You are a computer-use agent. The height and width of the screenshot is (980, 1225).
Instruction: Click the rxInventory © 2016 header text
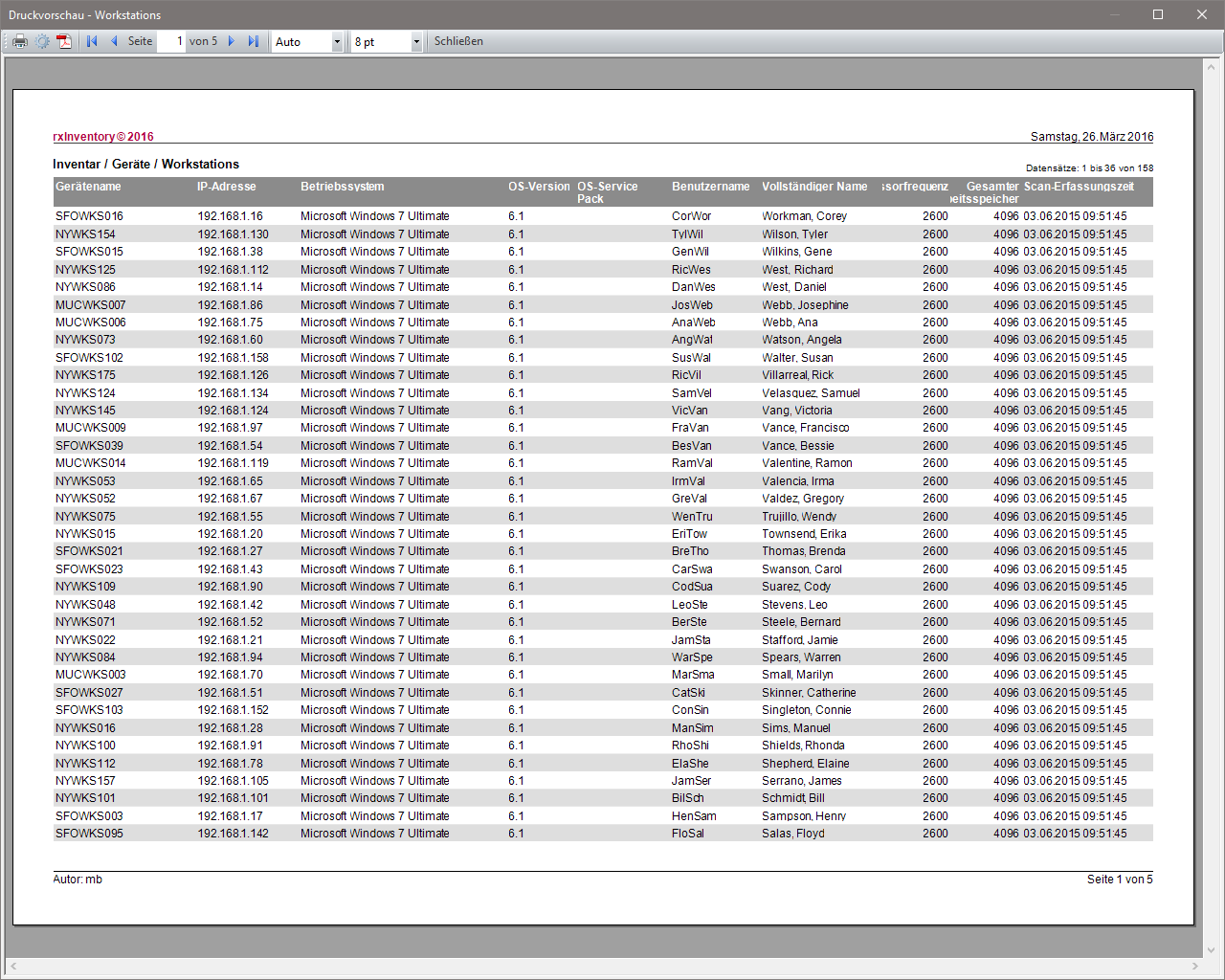point(103,137)
